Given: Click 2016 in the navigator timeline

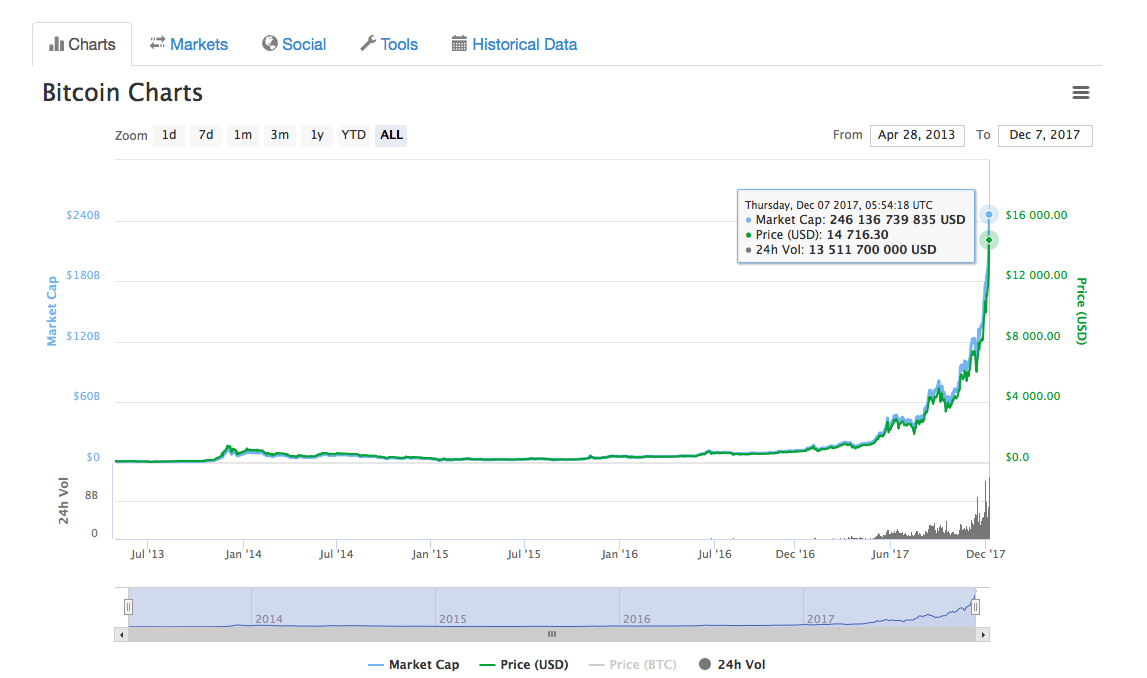Looking at the screenshot, I should (x=636, y=619).
